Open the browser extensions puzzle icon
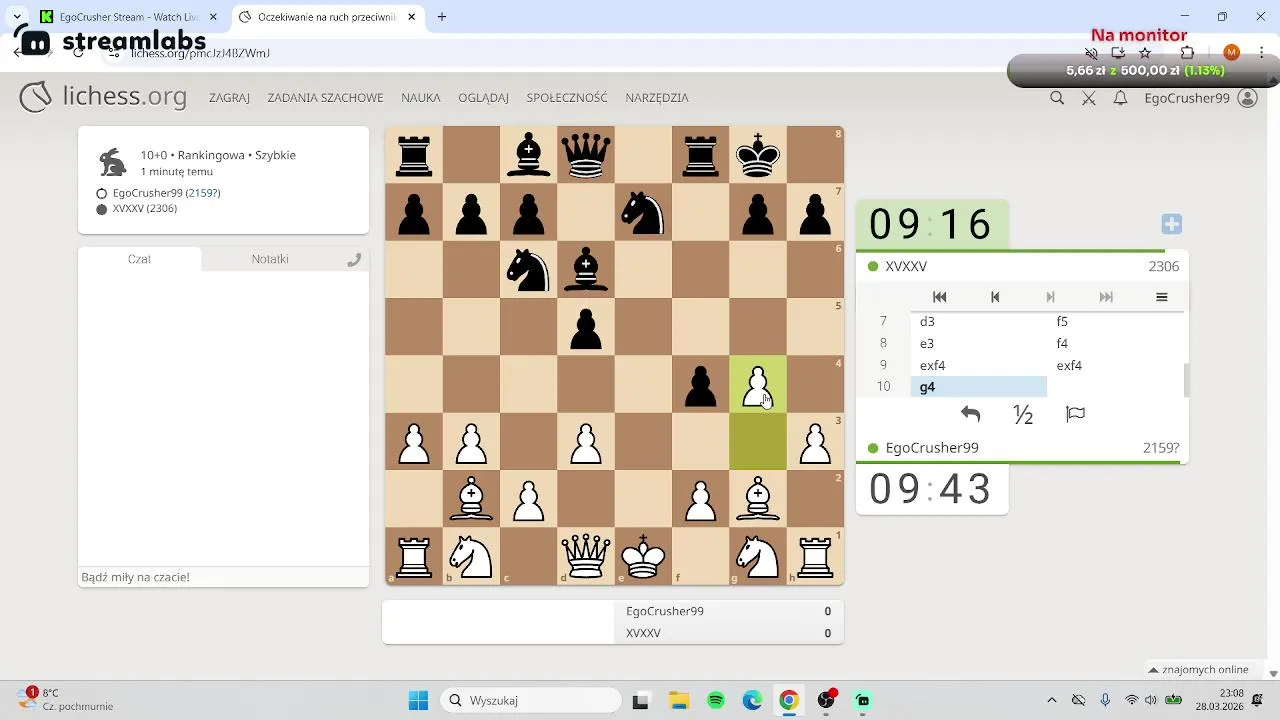Screen dimensions: 1280x720 click(x=1188, y=53)
